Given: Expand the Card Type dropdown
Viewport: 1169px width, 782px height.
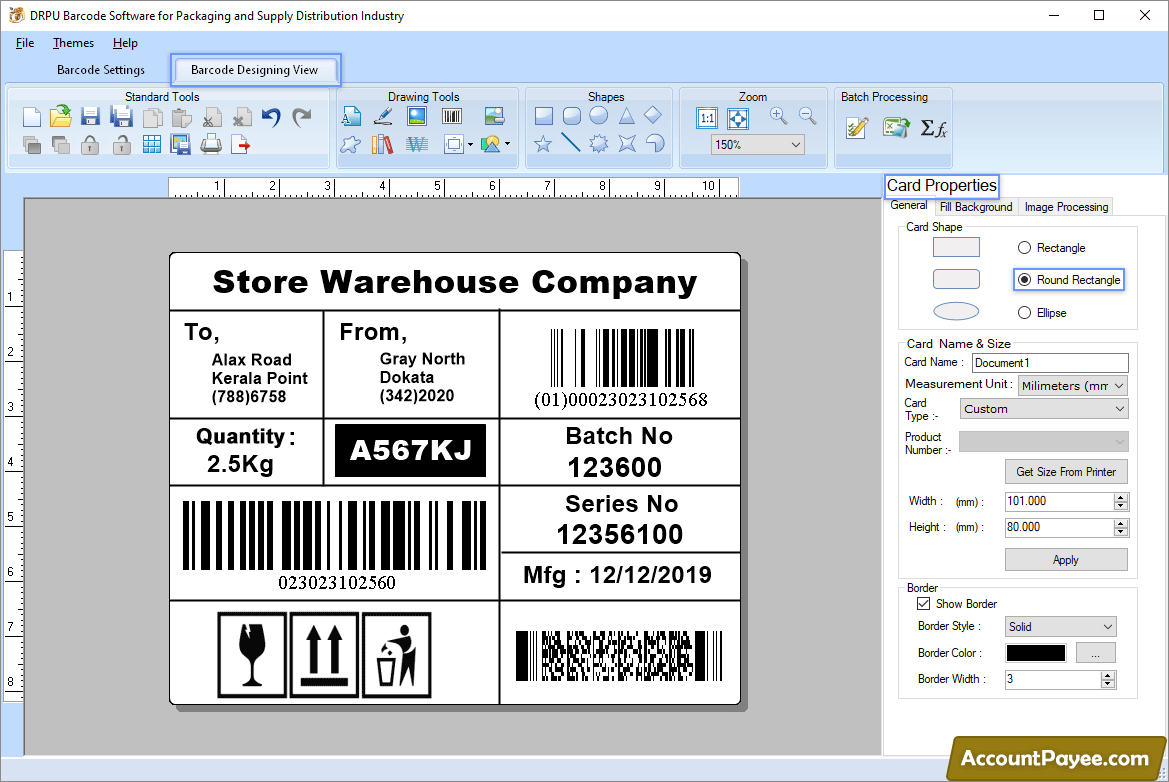Looking at the screenshot, I should (x=1121, y=408).
